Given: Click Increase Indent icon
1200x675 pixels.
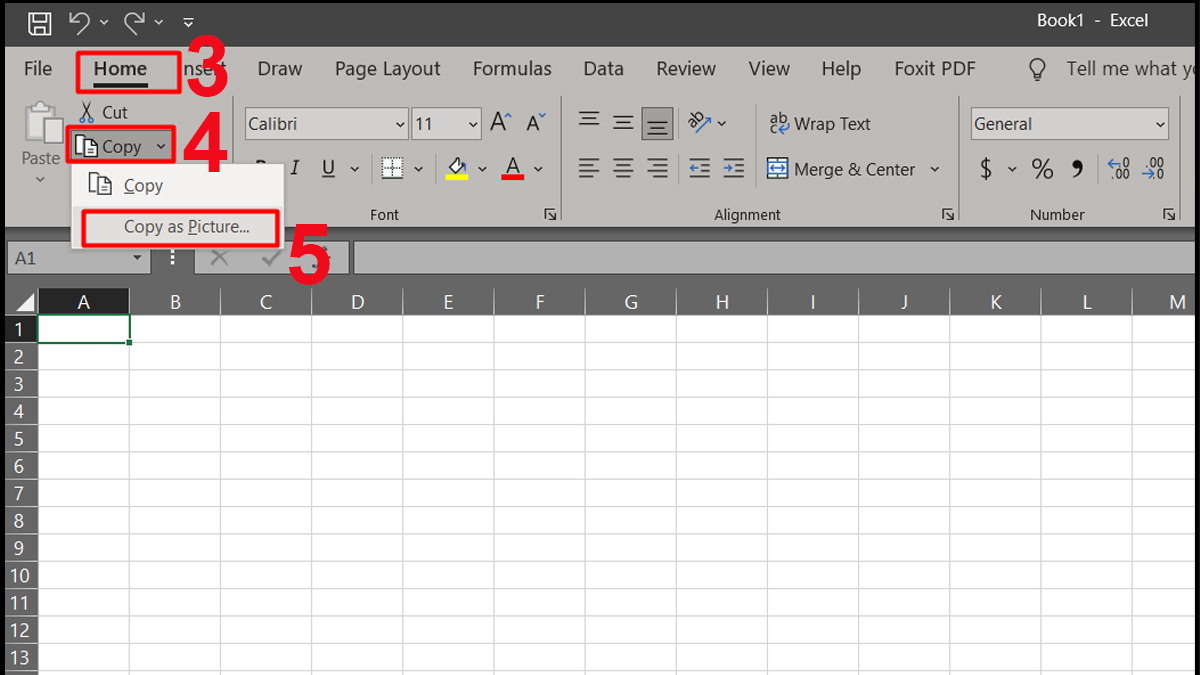Looking at the screenshot, I should pyautogui.click(x=734, y=169).
